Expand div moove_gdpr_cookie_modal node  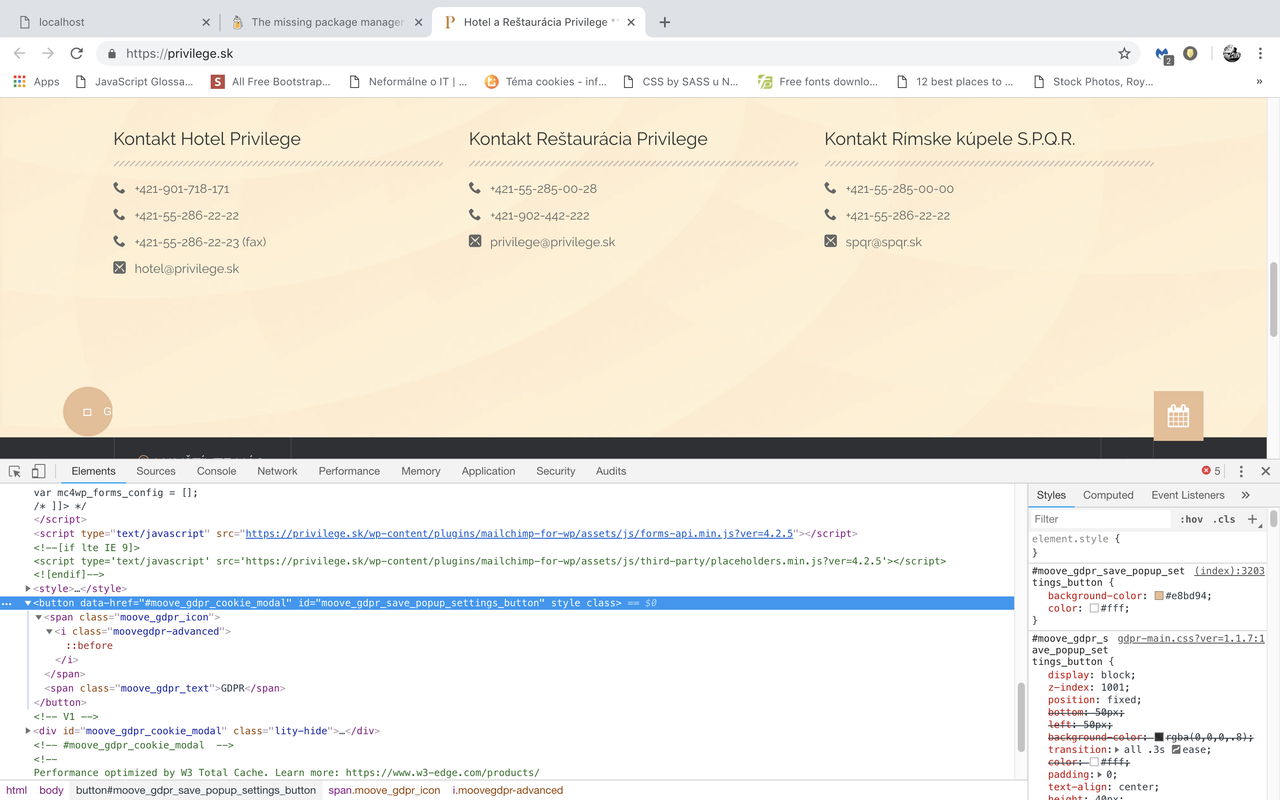pyautogui.click(x=28, y=731)
